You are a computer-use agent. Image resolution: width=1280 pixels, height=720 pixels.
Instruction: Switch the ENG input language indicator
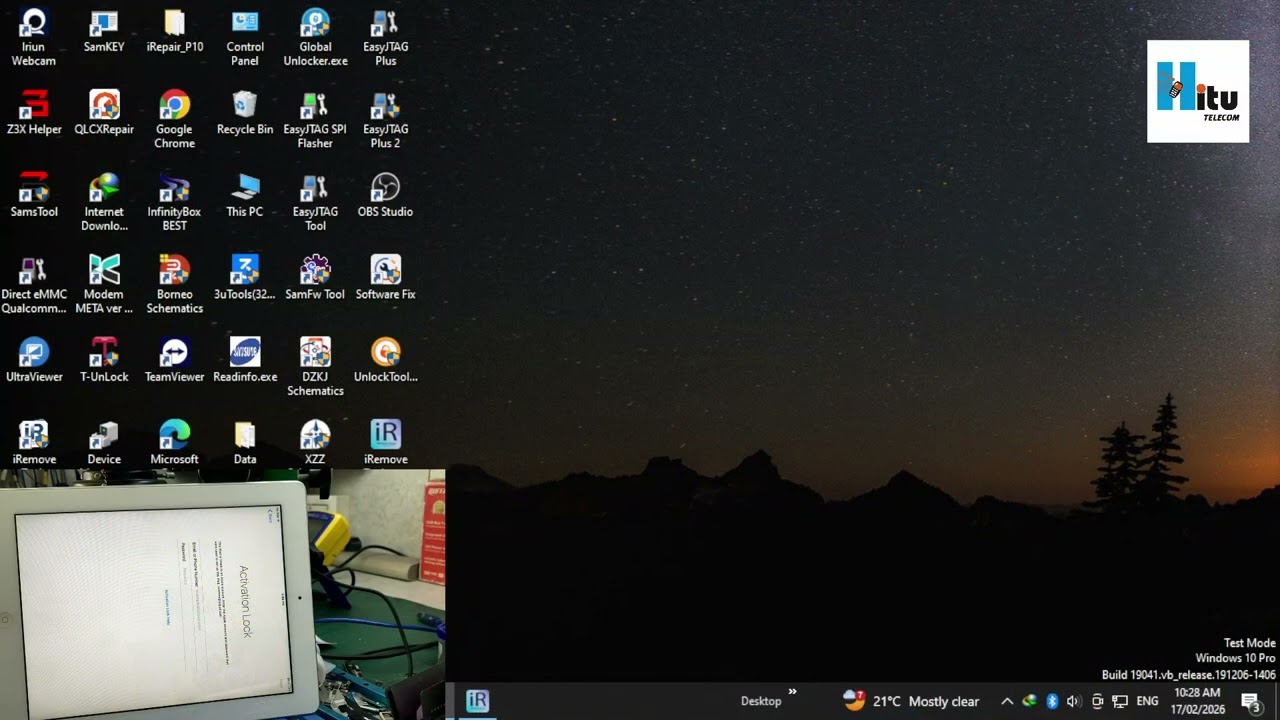pos(1147,701)
